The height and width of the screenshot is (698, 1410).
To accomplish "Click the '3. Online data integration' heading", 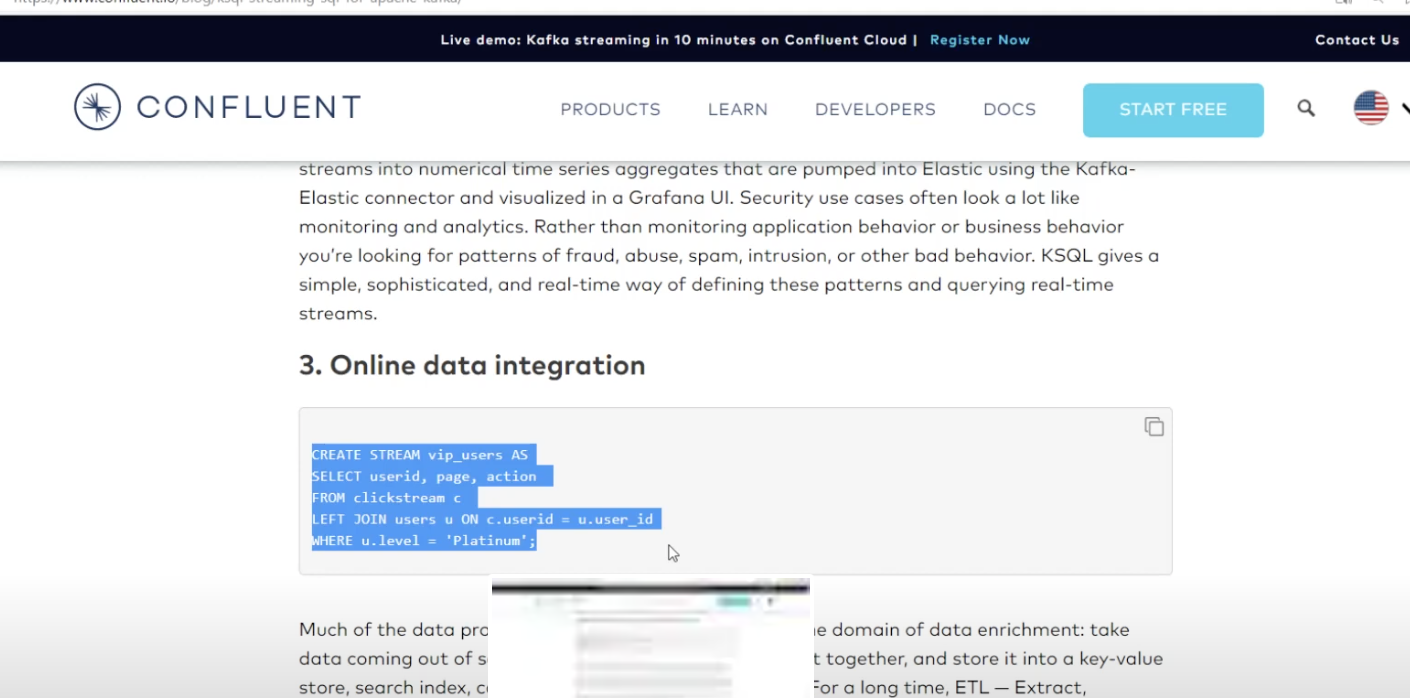I will pyautogui.click(x=472, y=365).
